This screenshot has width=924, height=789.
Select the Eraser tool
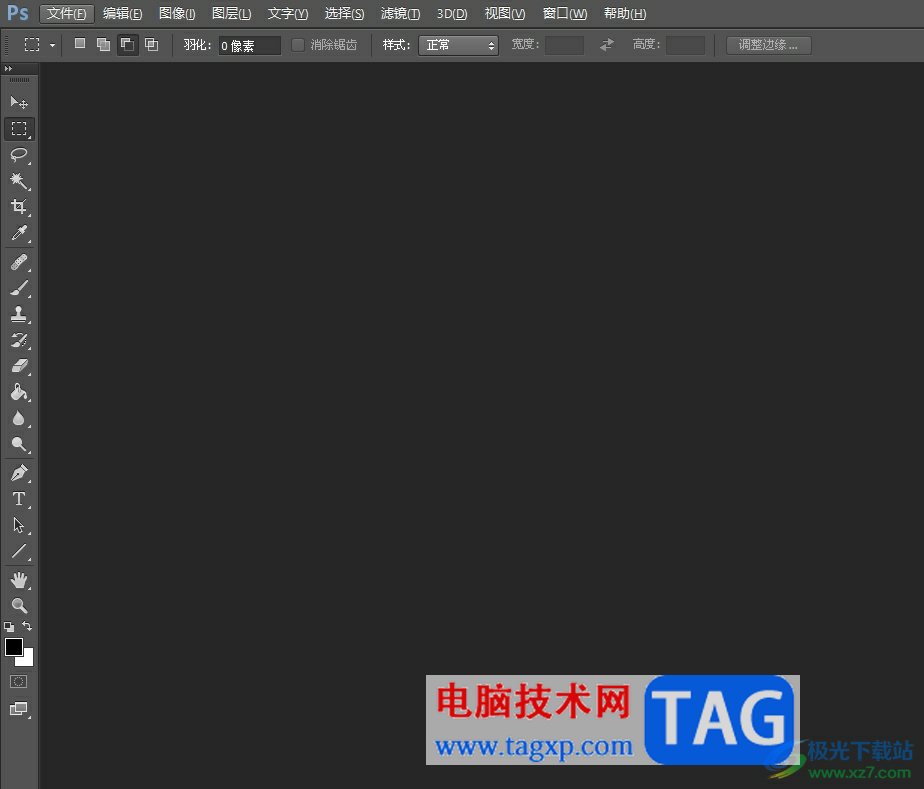click(x=19, y=366)
